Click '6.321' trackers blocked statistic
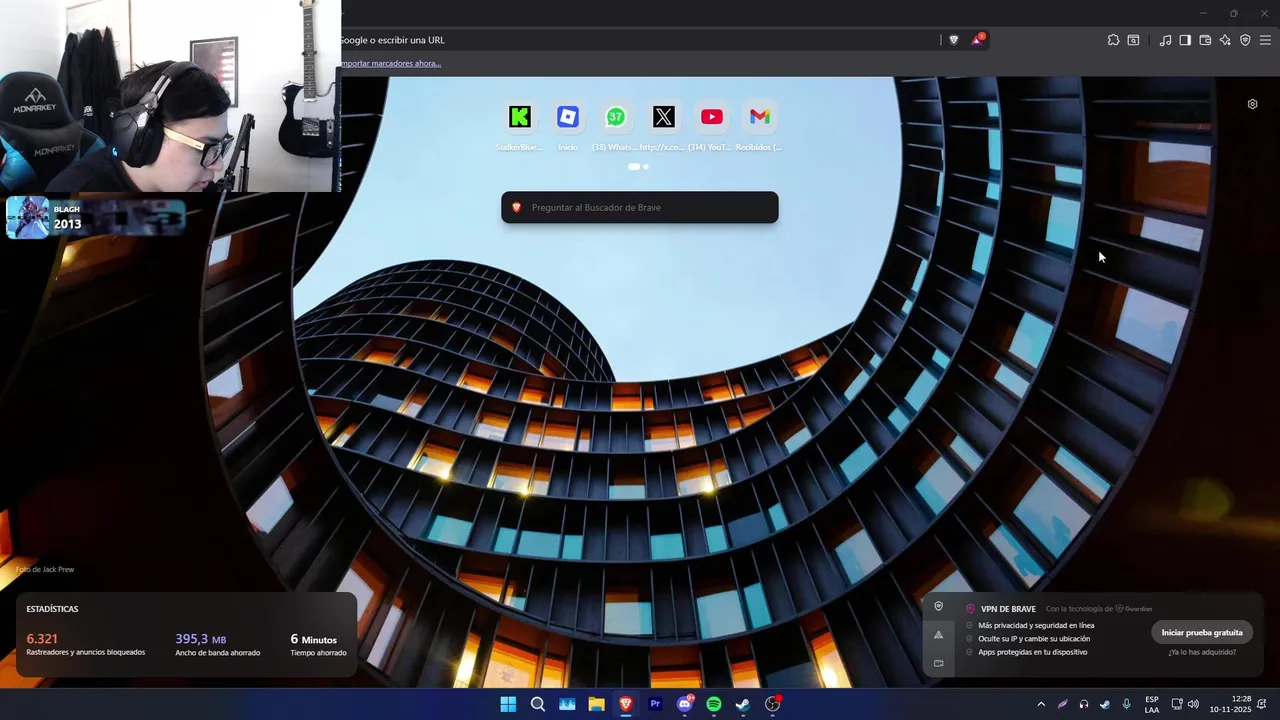This screenshot has height=720, width=1280. [x=42, y=639]
